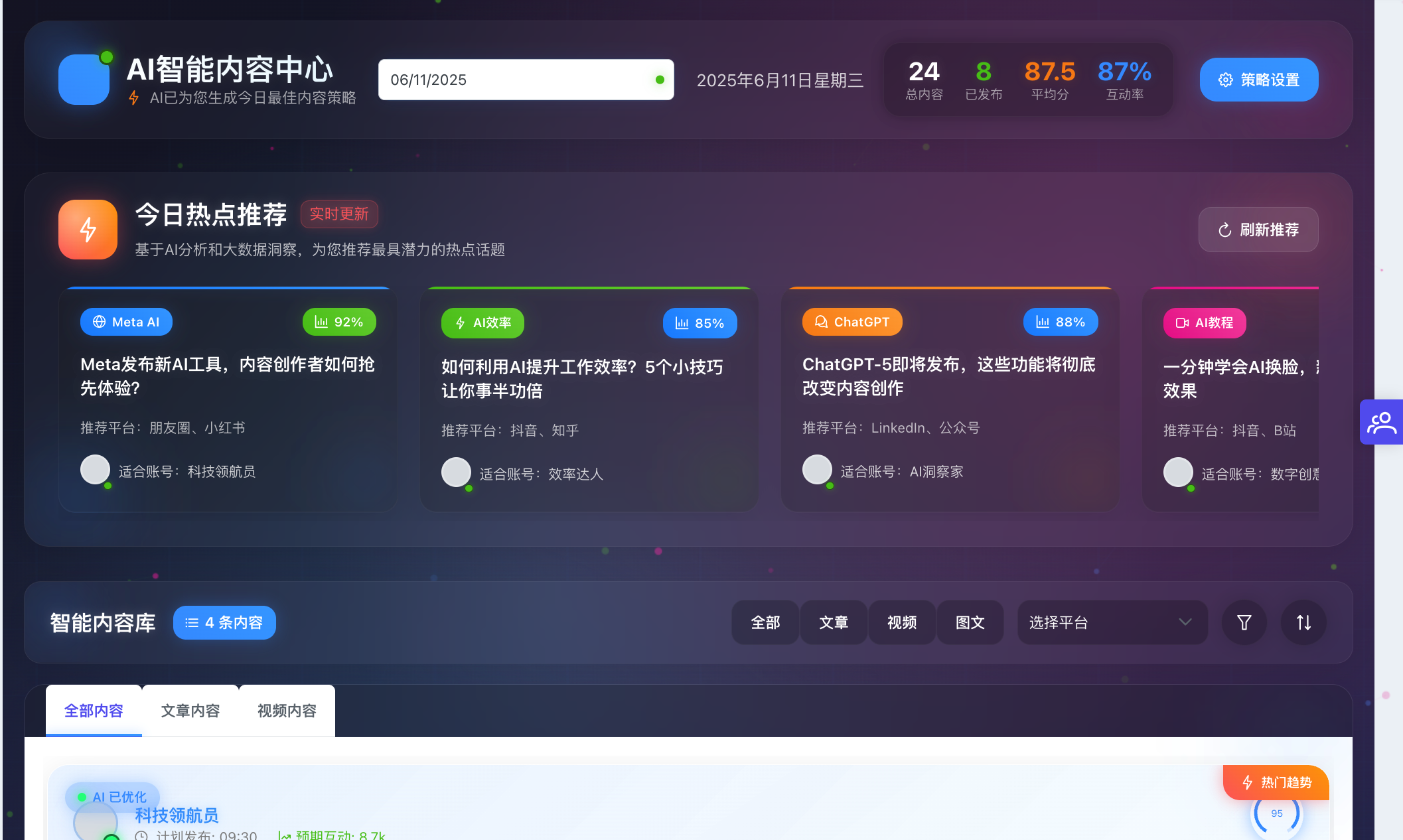This screenshot has width=1403, height=840.
Task: Click the AI效率 green tag
Action: click(x=482, y=323)
